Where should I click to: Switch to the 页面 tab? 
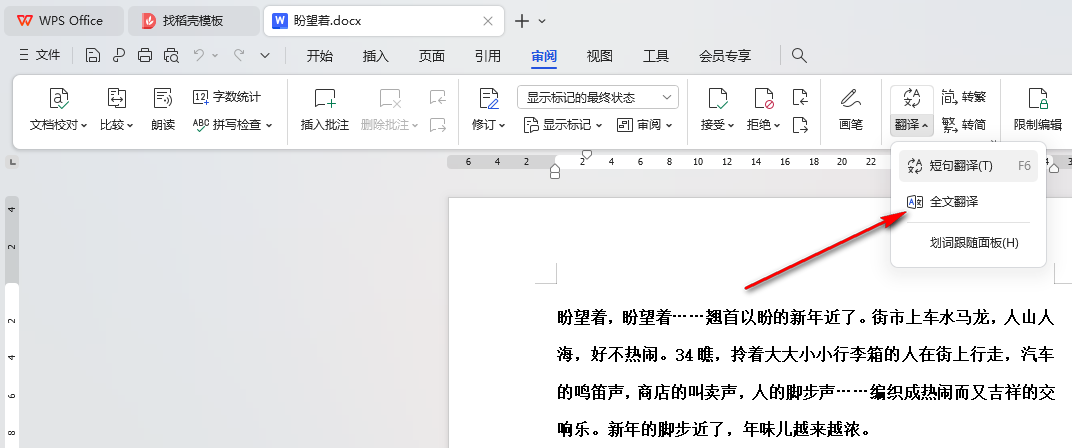tap(431, 56)
